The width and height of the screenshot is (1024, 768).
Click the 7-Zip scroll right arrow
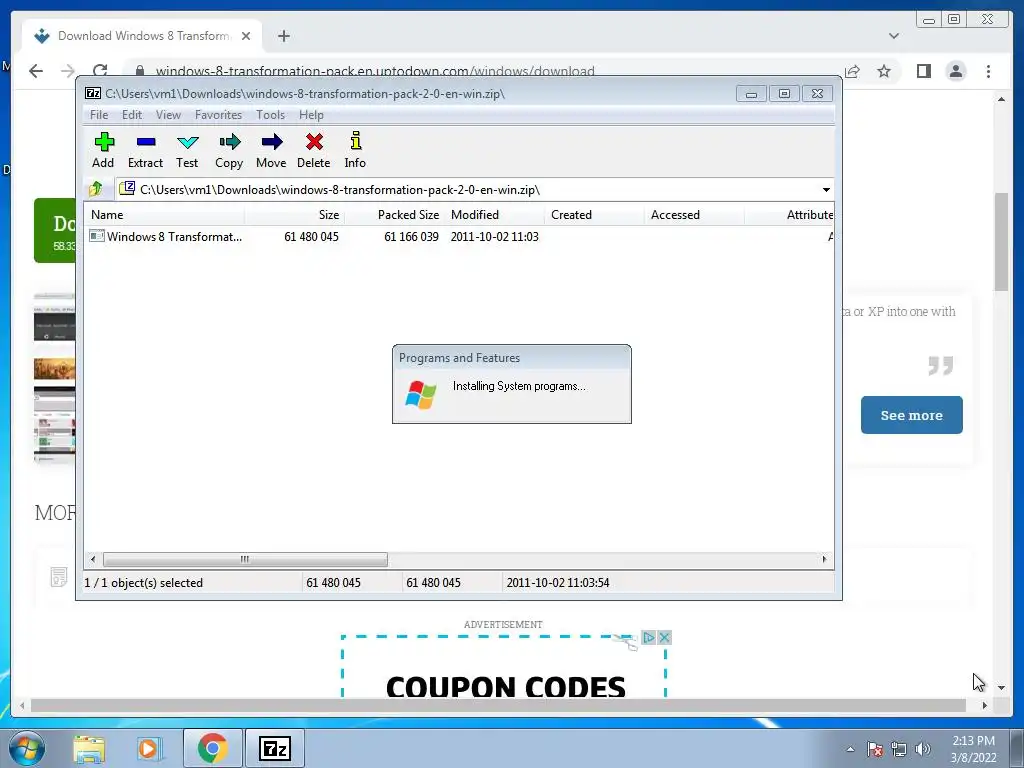(824, 560)
